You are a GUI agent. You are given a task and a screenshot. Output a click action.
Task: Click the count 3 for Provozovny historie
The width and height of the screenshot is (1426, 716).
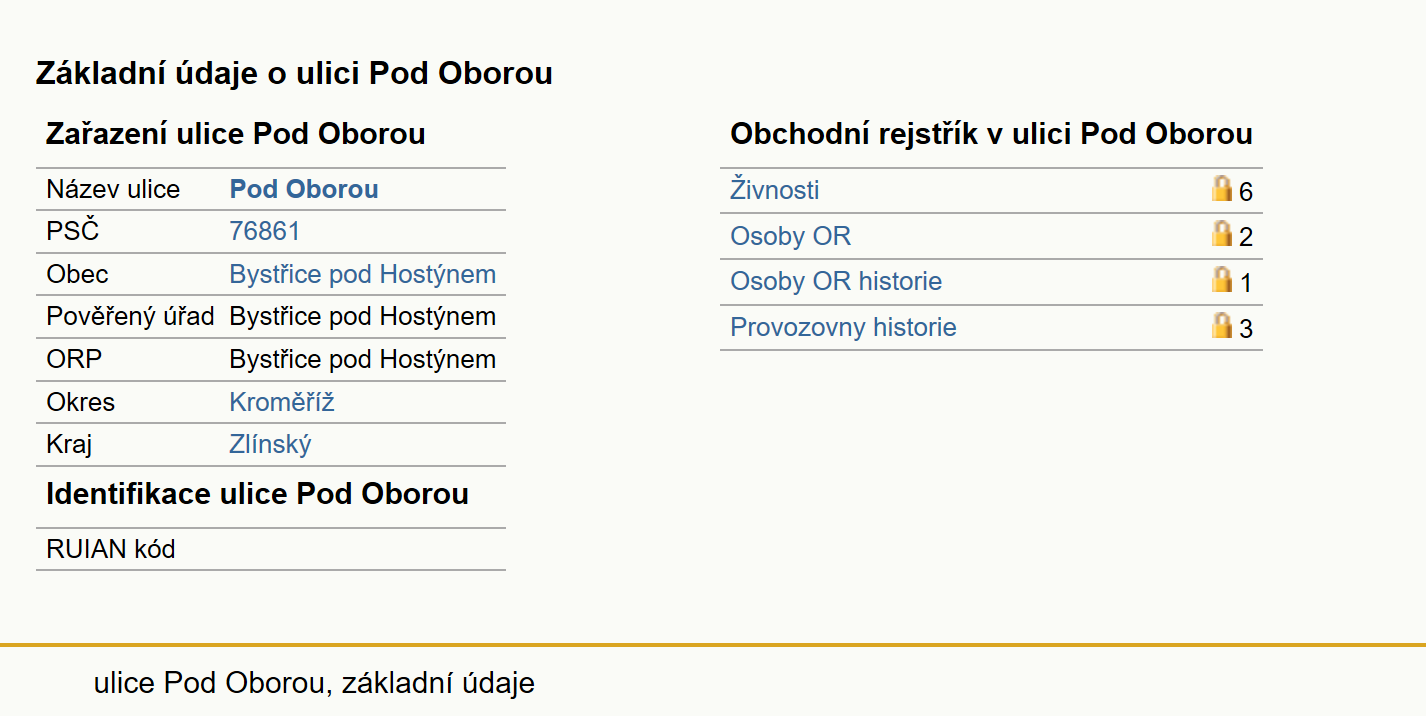tap(1246, 329)
